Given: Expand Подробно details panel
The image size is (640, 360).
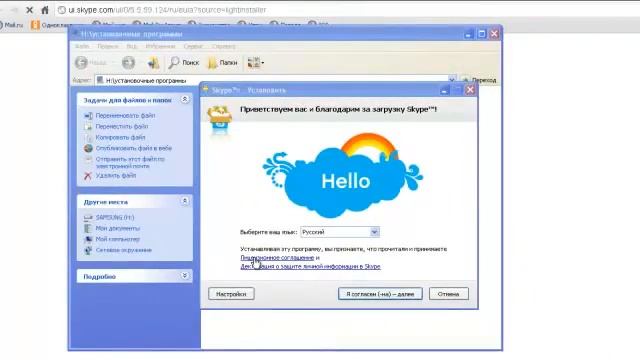Looking at the screenshot, I should click(x=184, y=276).
